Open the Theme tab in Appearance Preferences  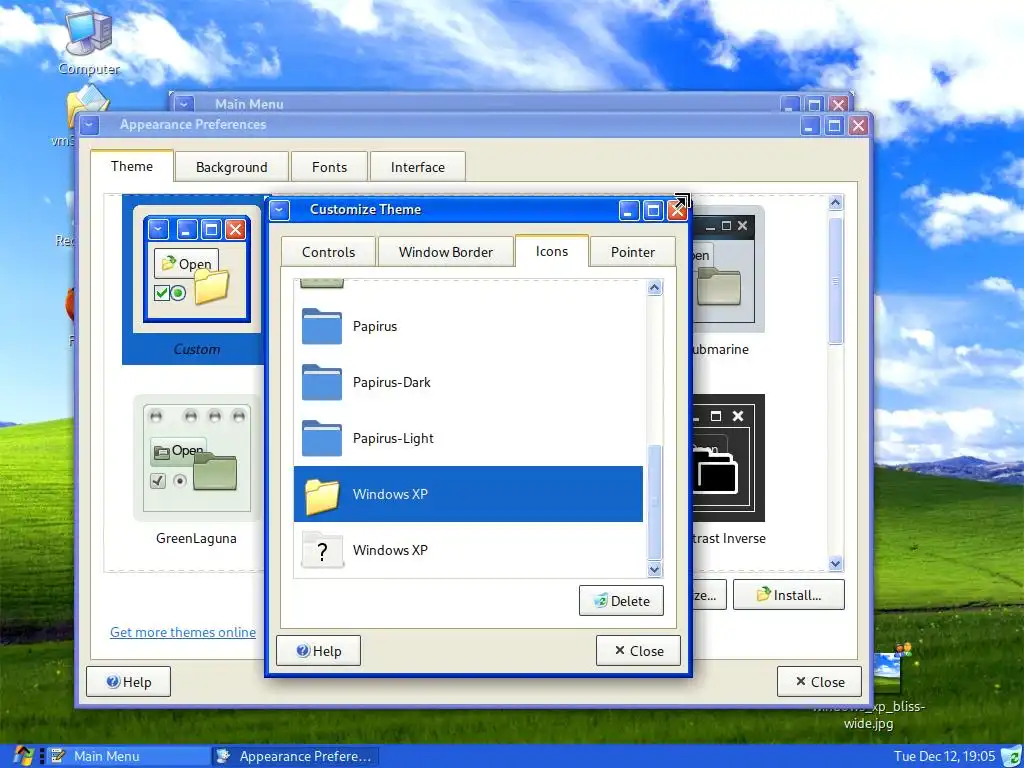[132, 166]
